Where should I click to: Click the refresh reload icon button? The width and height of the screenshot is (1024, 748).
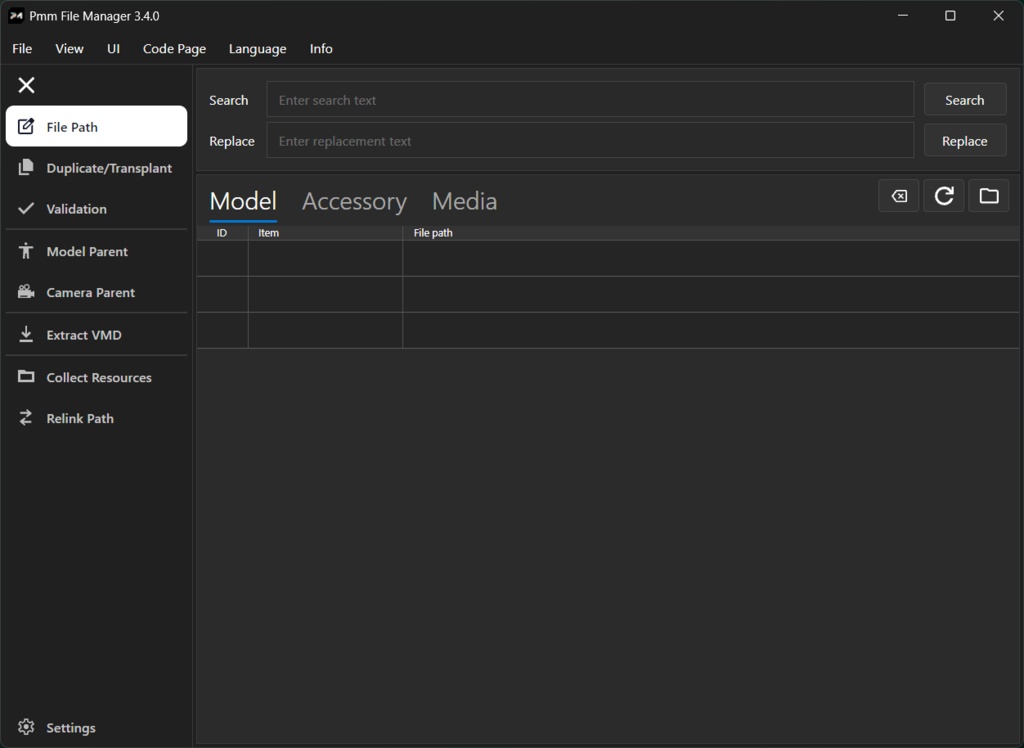[x=944, y=196]
